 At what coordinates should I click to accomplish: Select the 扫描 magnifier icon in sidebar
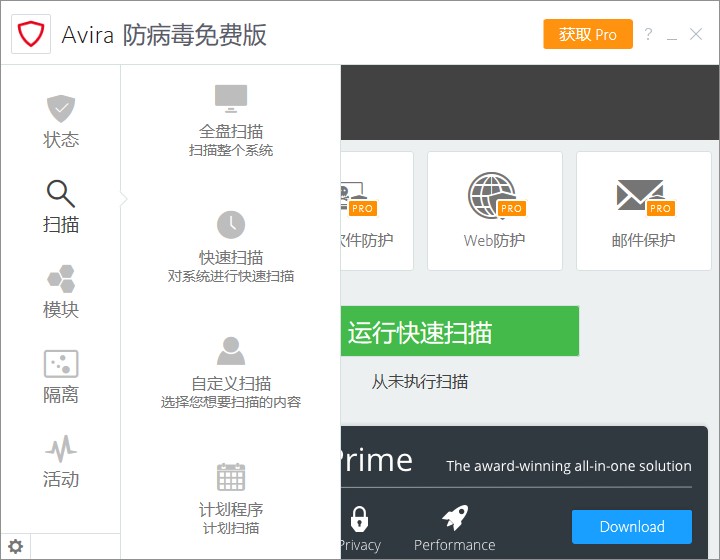point(61,193)
